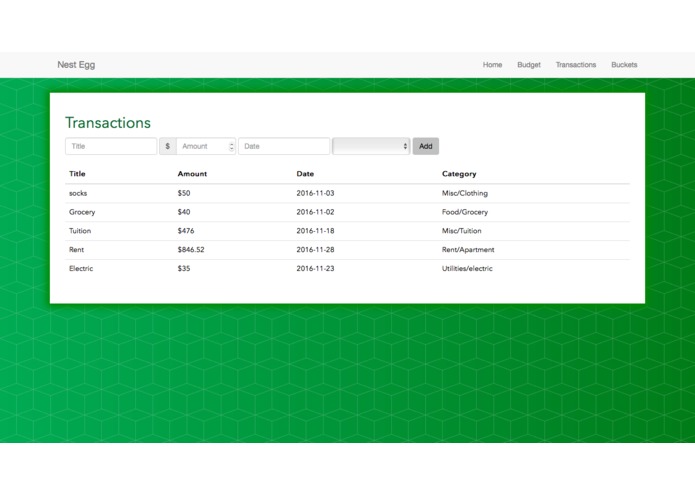Click the Date column header

(x=305, y=174)
